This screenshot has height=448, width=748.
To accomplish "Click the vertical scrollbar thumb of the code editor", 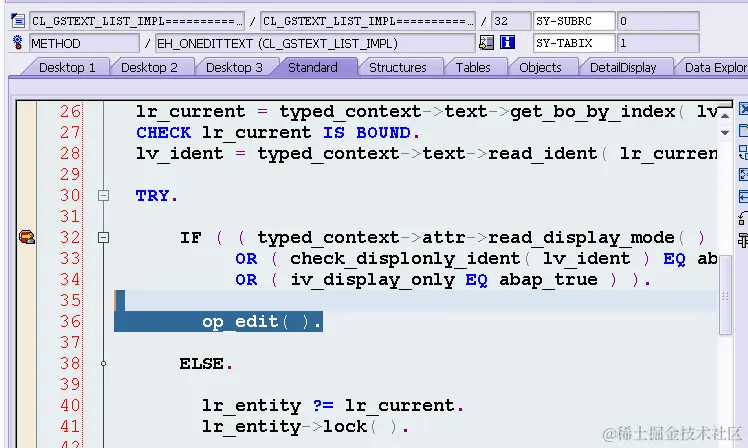I will (x=725, y=295).
